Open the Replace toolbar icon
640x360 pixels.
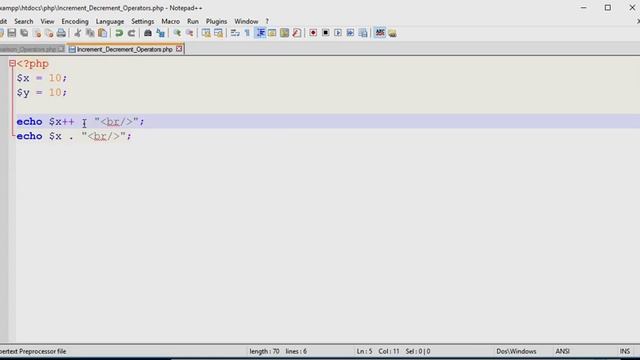(160, 33)
